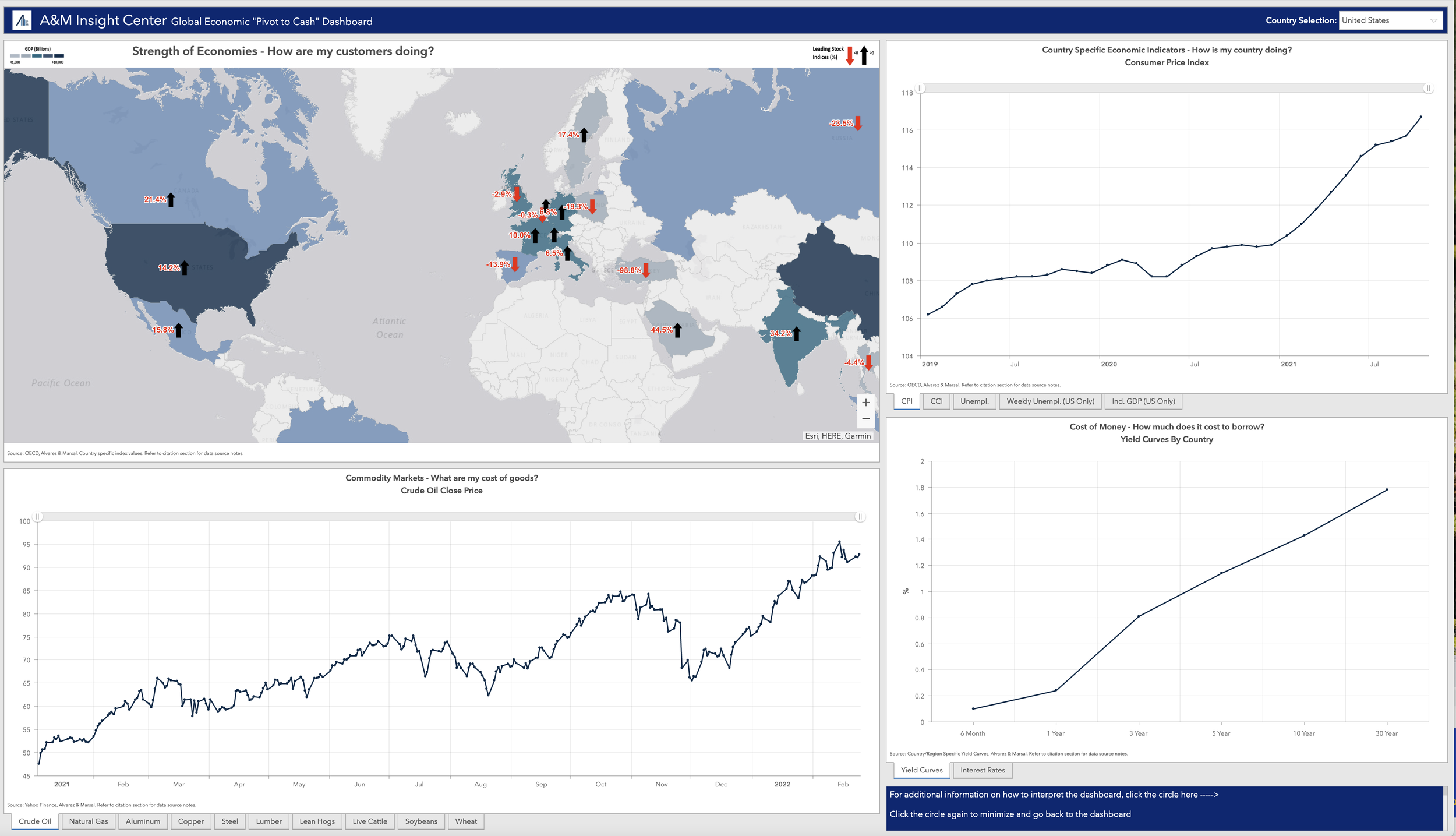Select the Copper commodity tab
The image size is (1456, 836).
190,821
